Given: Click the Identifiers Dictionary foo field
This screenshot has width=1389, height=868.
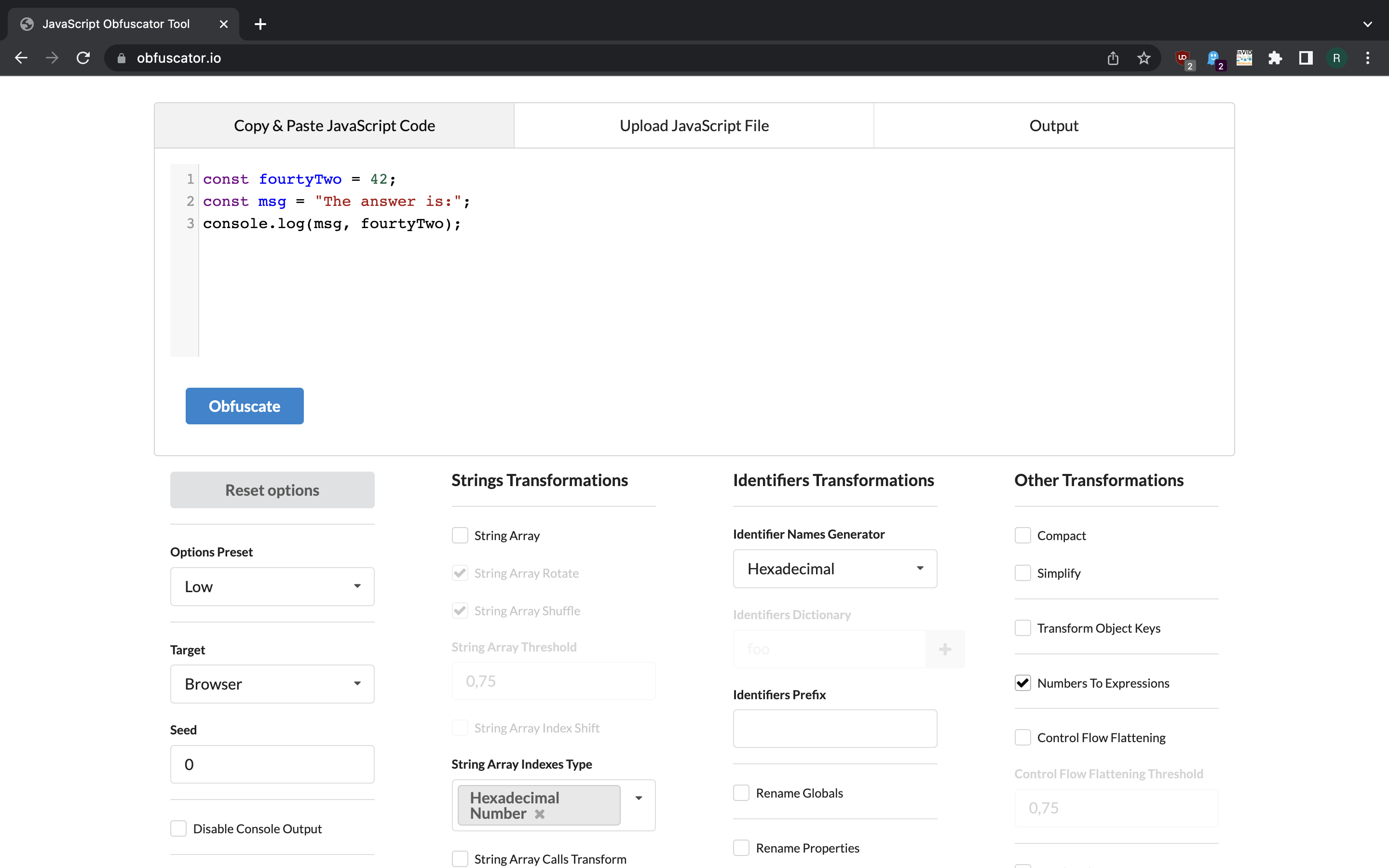Looking at the screenshot, I should pyautogui.click(x=830, y=649).
